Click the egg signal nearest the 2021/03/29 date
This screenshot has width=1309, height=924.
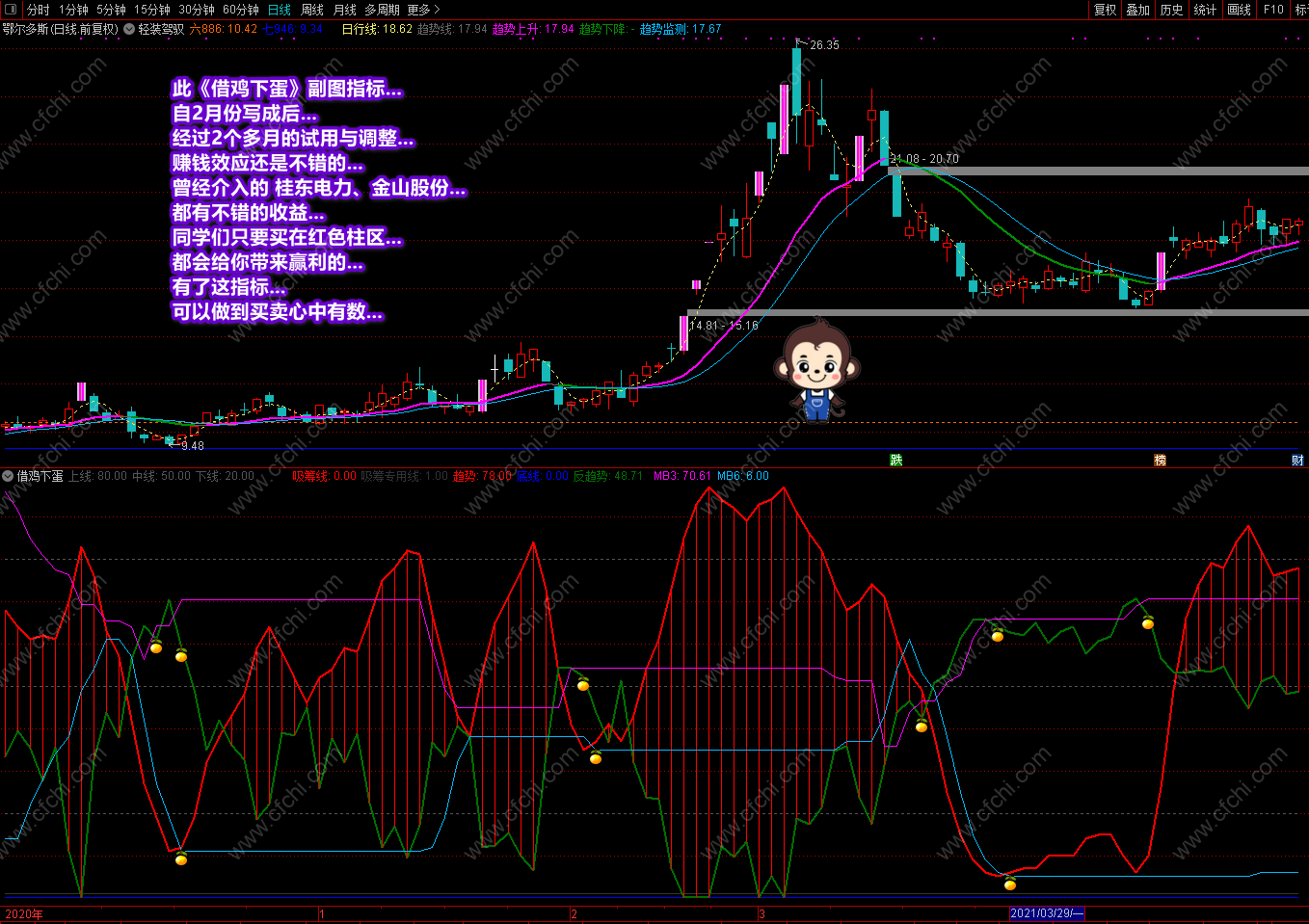click(x=1009, y=883)
